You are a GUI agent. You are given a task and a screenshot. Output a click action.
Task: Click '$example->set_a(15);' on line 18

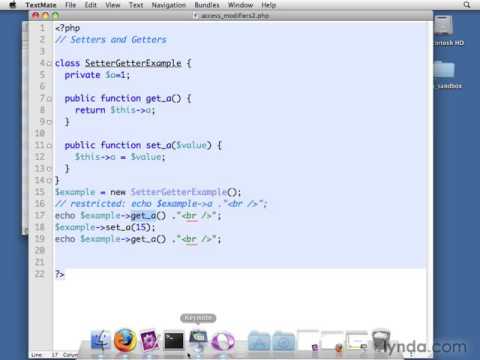(105, 227)
